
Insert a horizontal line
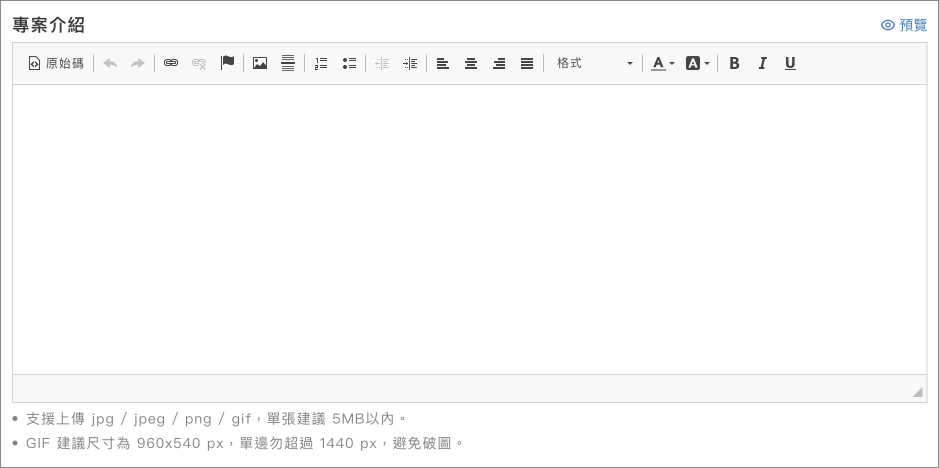[x=288, y=63]
